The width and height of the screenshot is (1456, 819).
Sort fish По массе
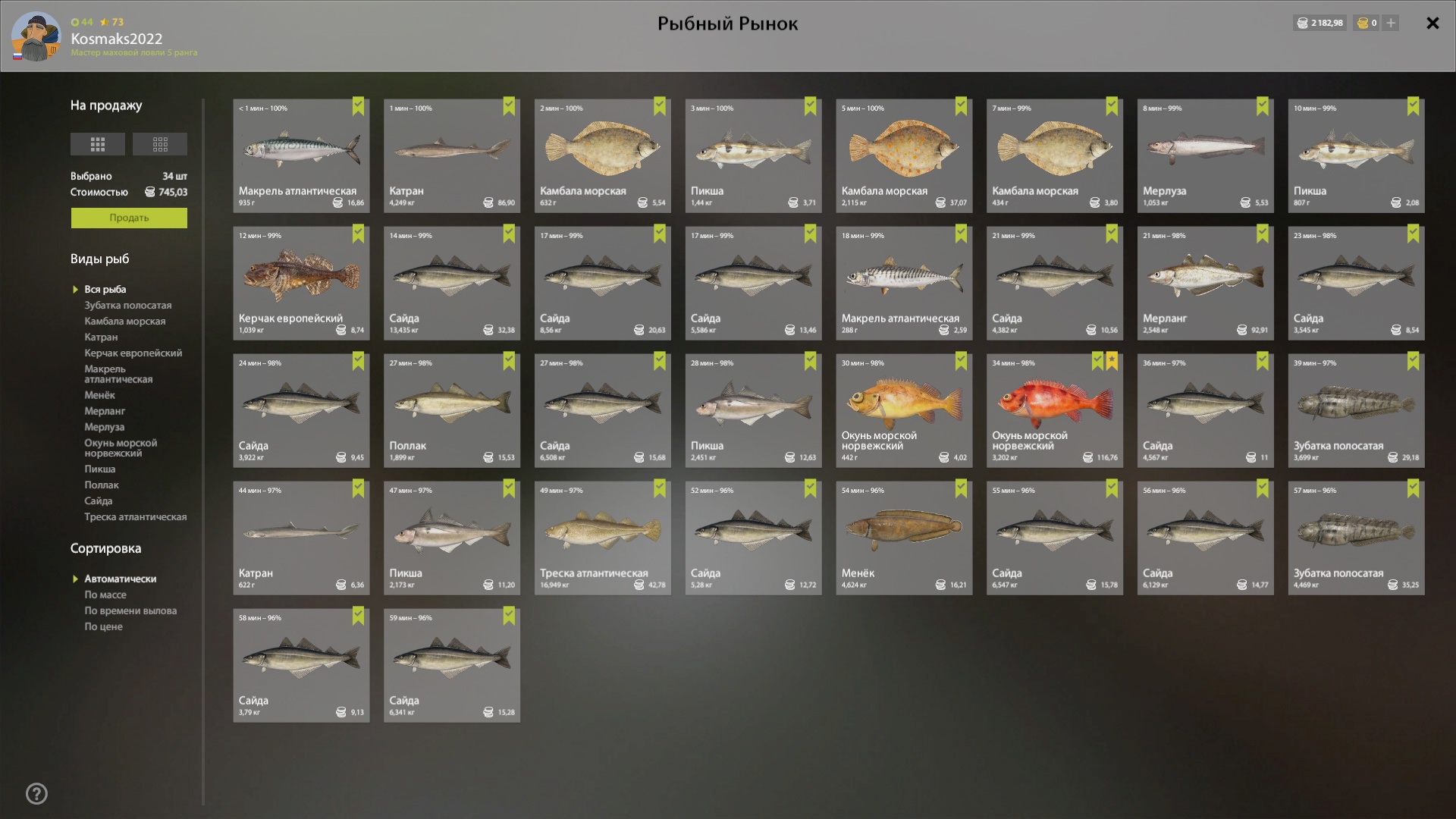(x=105, y=595)
